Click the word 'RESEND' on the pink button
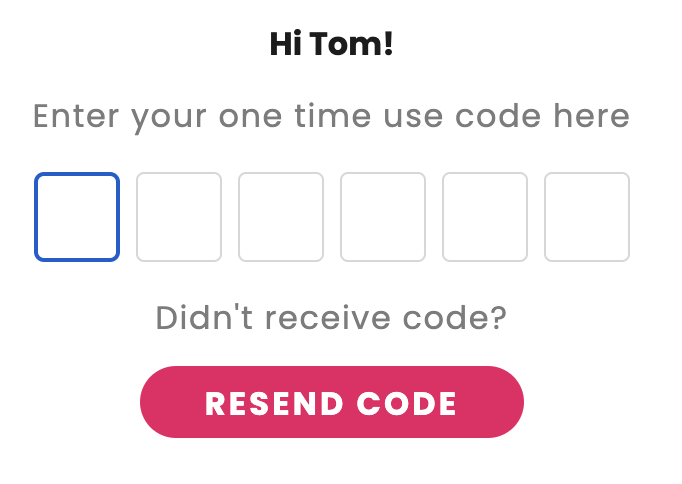This screenshot has width=682, height=484. pos(274,404)
